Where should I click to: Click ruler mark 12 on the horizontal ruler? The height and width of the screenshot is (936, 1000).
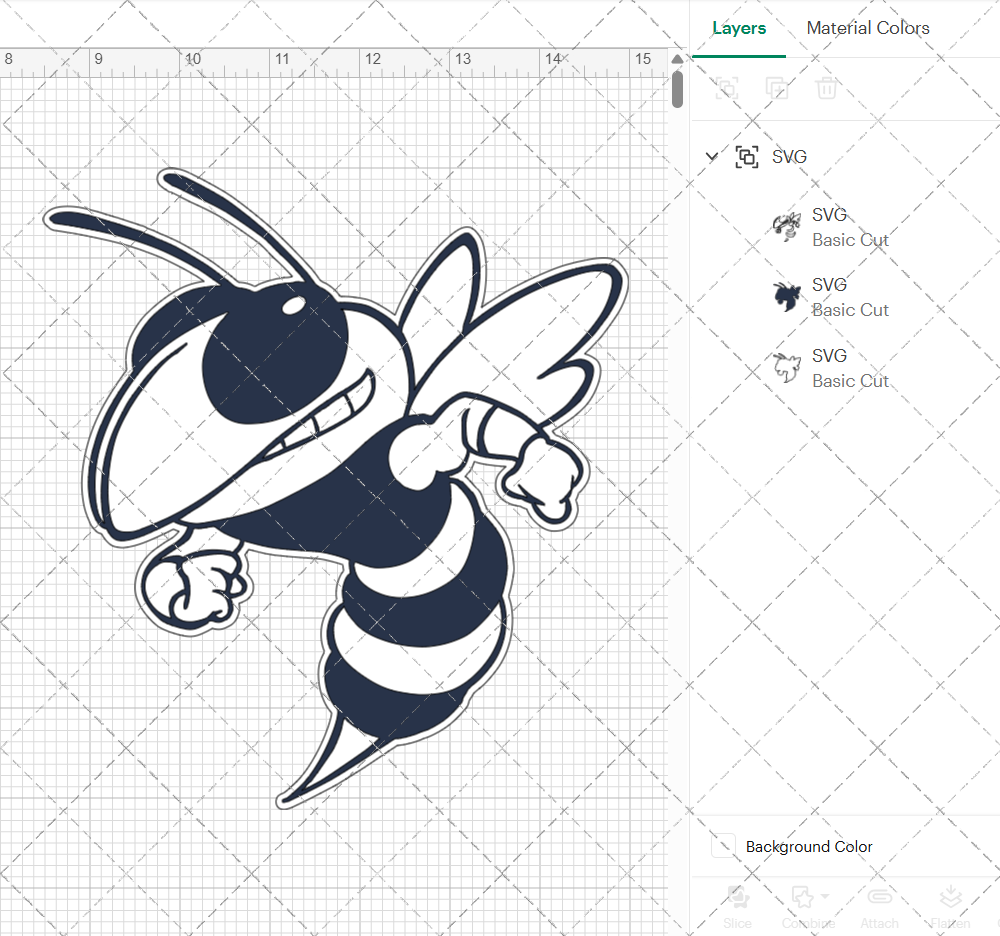pyautogui.click(x=372, y=59)
